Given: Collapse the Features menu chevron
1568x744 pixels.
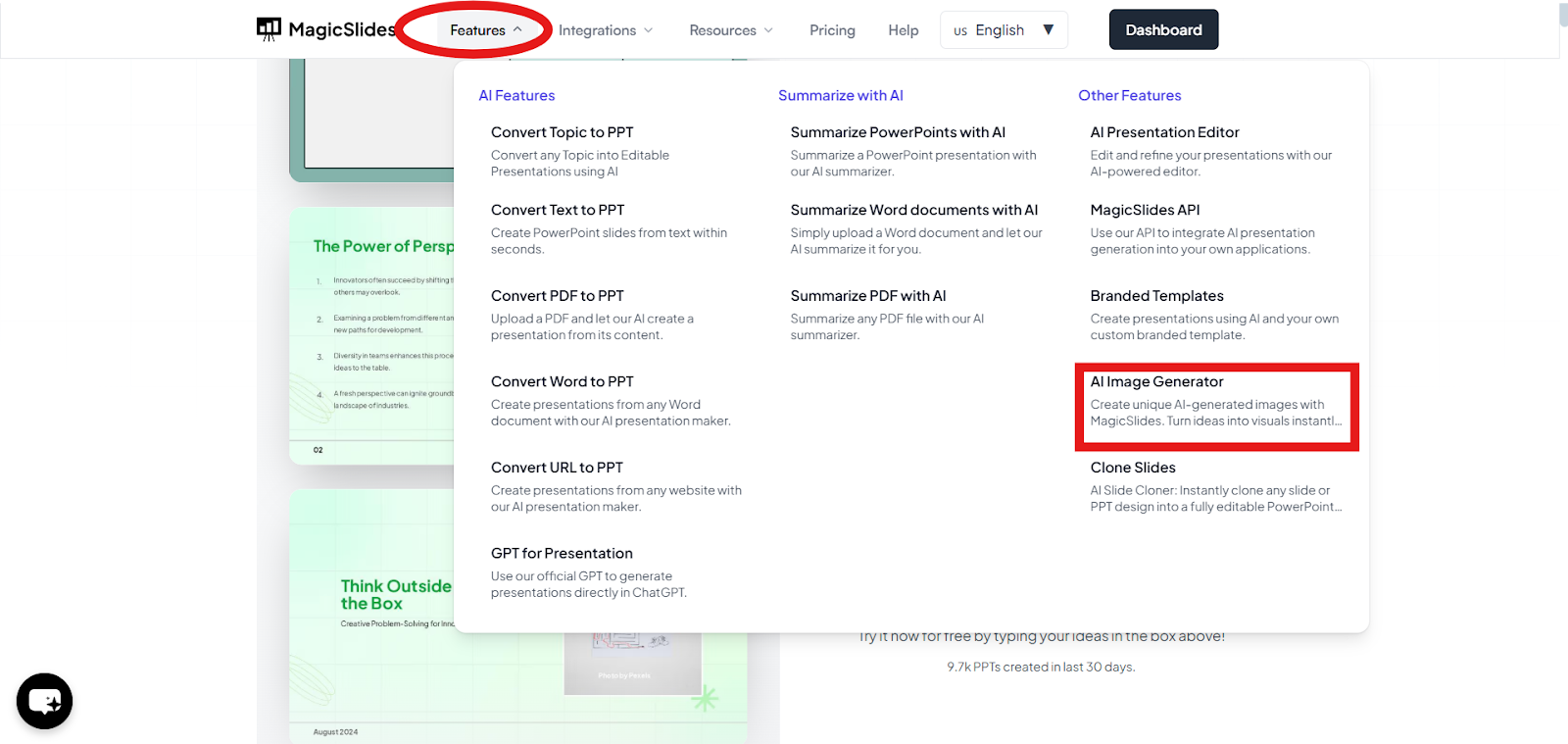Looking at the screenshot, I should 517,29.
